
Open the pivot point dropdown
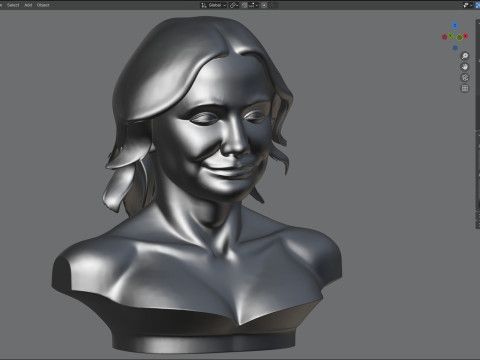234,5
